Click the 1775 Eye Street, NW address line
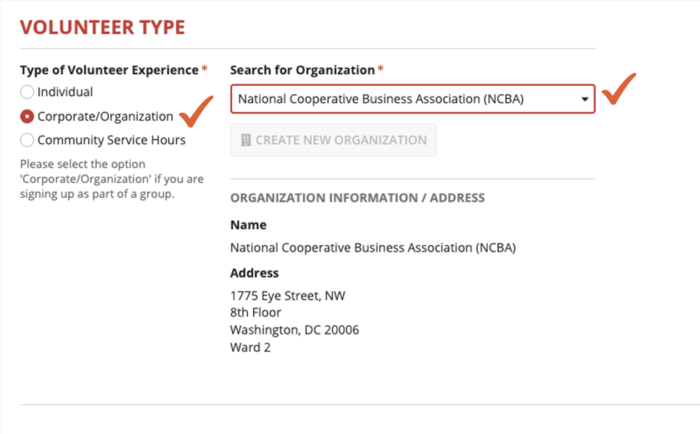700x434 pixels. [287, 296]
